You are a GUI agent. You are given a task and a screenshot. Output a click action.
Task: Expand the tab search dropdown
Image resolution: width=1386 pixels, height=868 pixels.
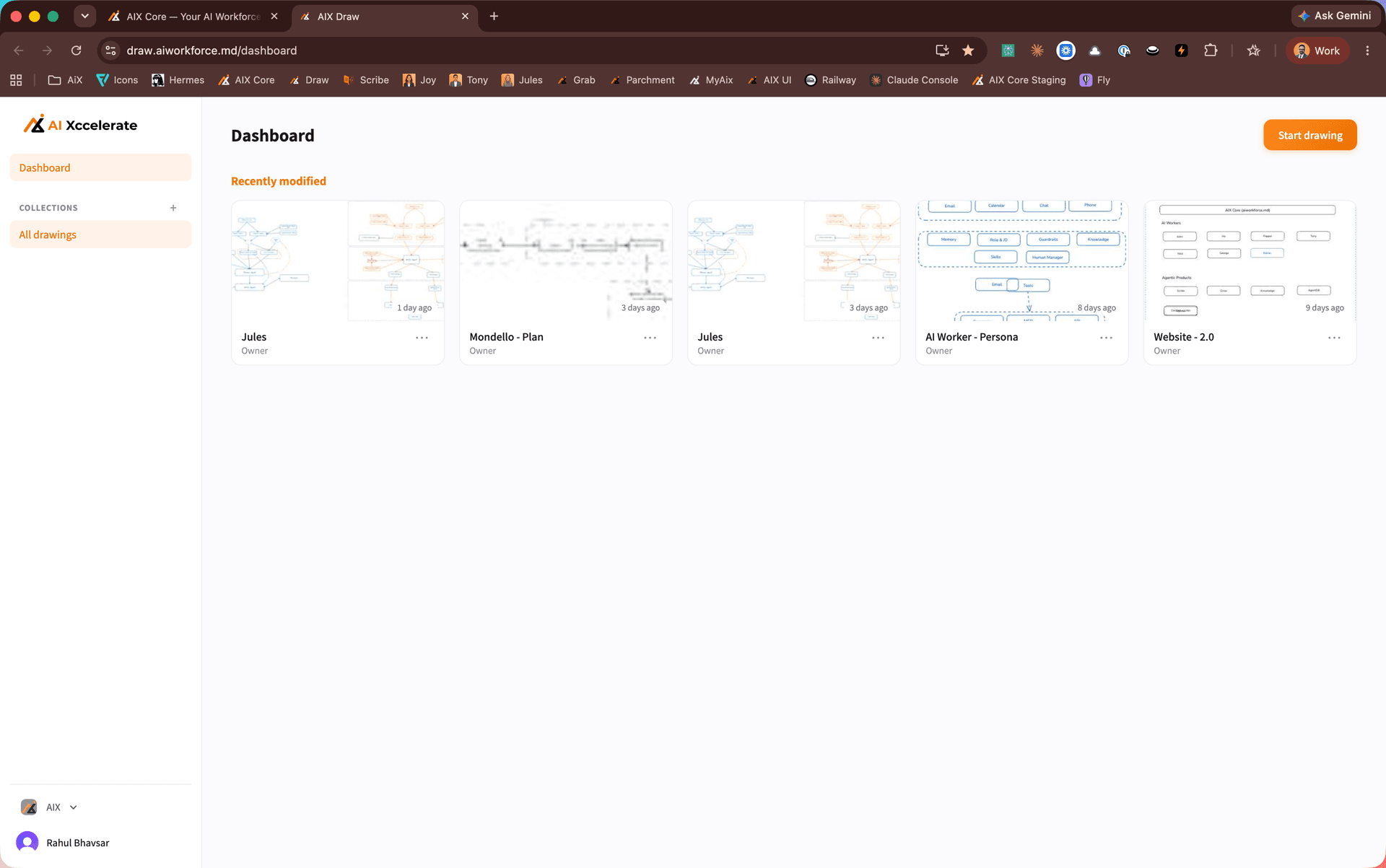[84, 16]
